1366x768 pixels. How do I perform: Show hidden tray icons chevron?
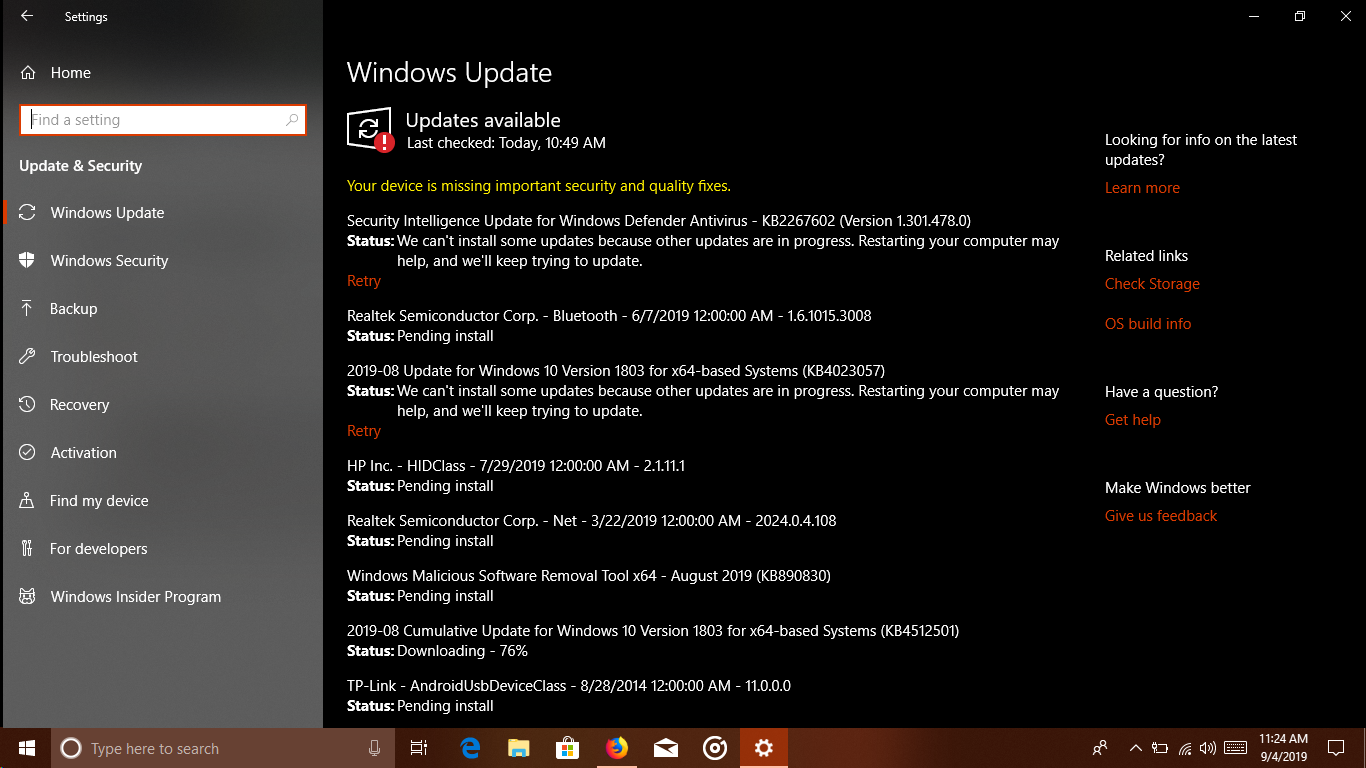click(1135, 748)
